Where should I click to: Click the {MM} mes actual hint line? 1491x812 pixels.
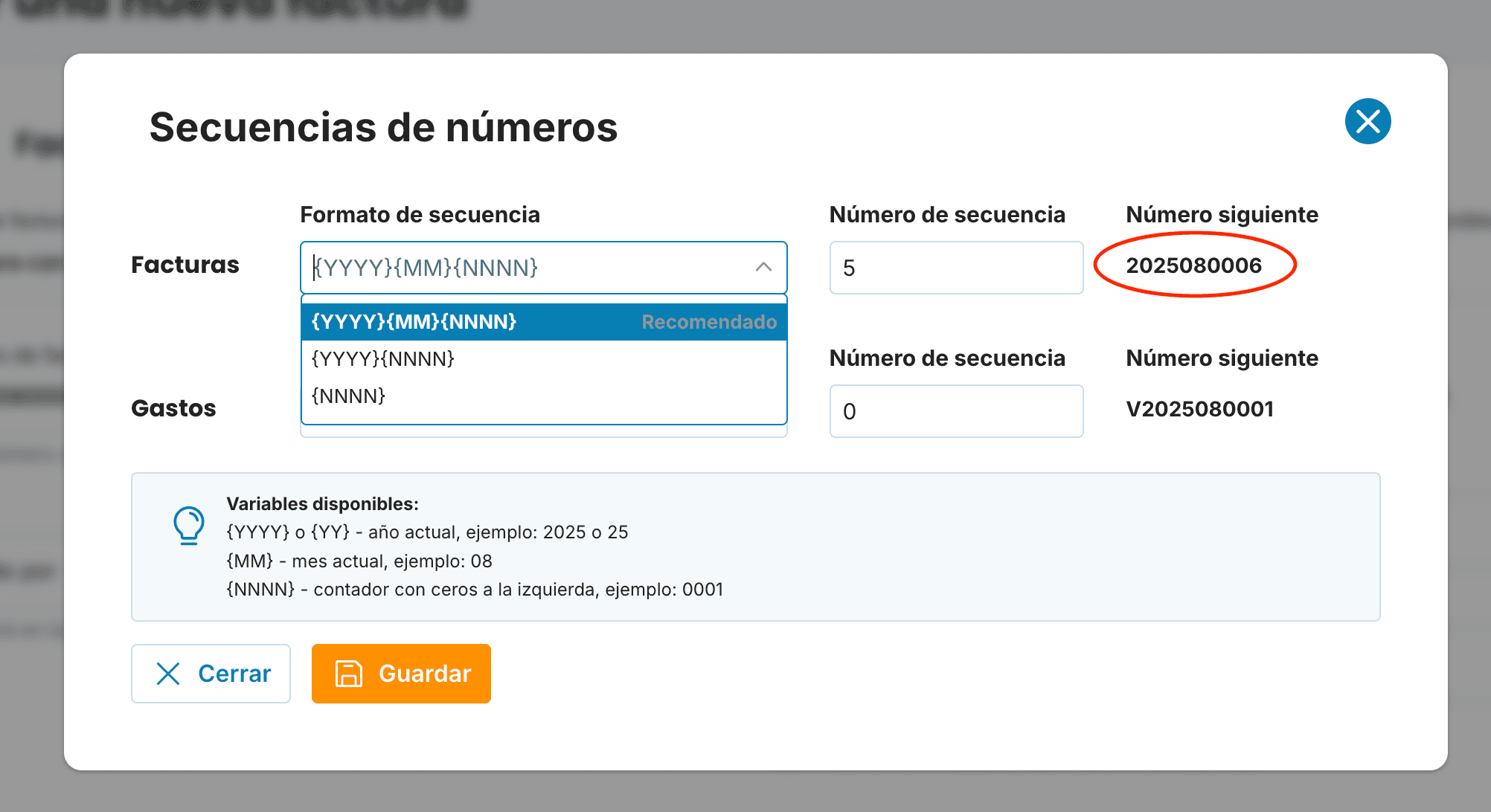pyautogui.click(x=359, y=561)
